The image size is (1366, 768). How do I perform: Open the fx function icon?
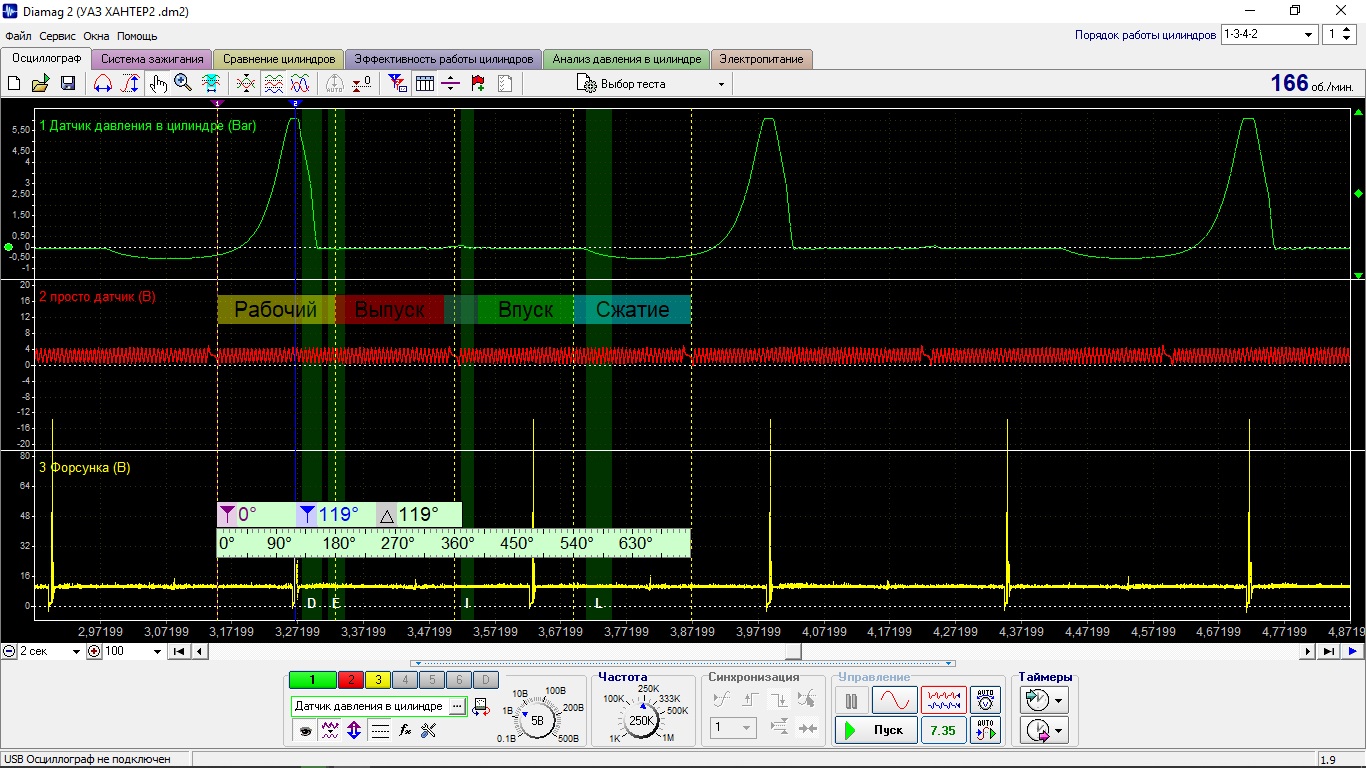click(x=405, y=731)
